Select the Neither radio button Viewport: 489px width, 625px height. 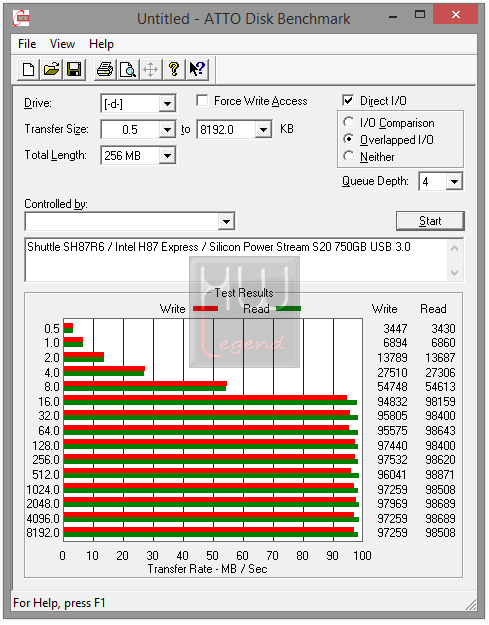[348, 156]
